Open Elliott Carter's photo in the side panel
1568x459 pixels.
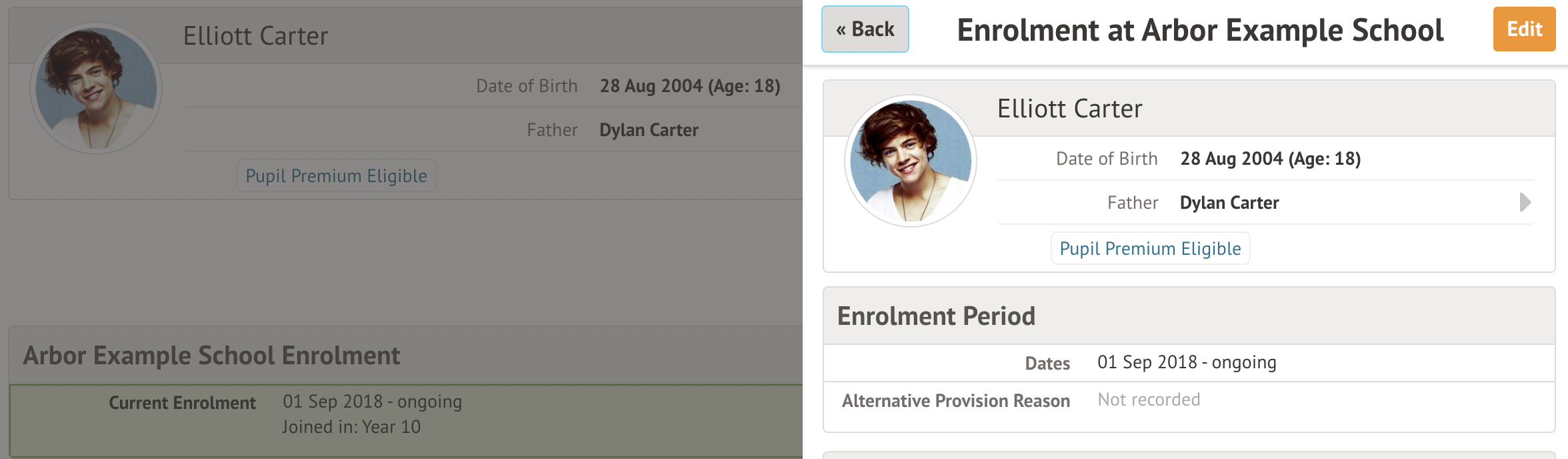tap(910, 161)
